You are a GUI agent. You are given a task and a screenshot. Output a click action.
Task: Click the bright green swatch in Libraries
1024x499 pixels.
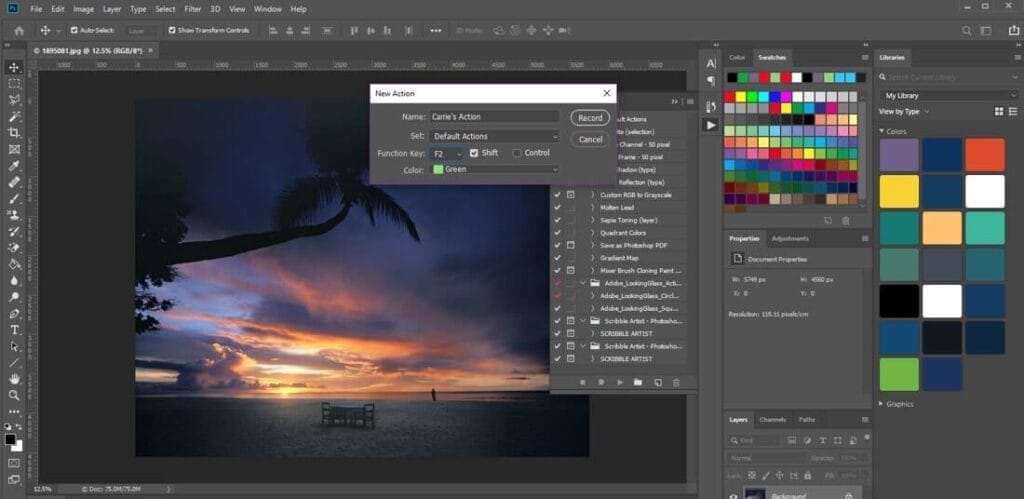coord(899,374)
